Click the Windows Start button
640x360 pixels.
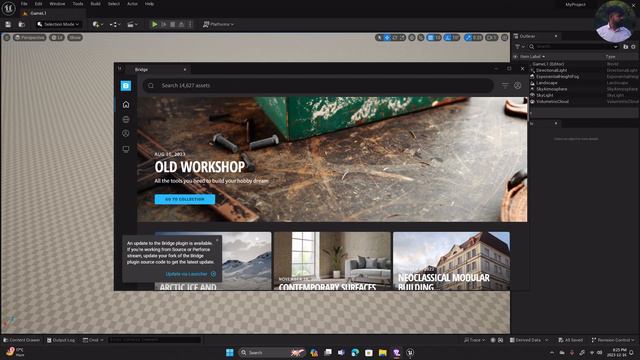pyautogui.click(x=230, y=353)
